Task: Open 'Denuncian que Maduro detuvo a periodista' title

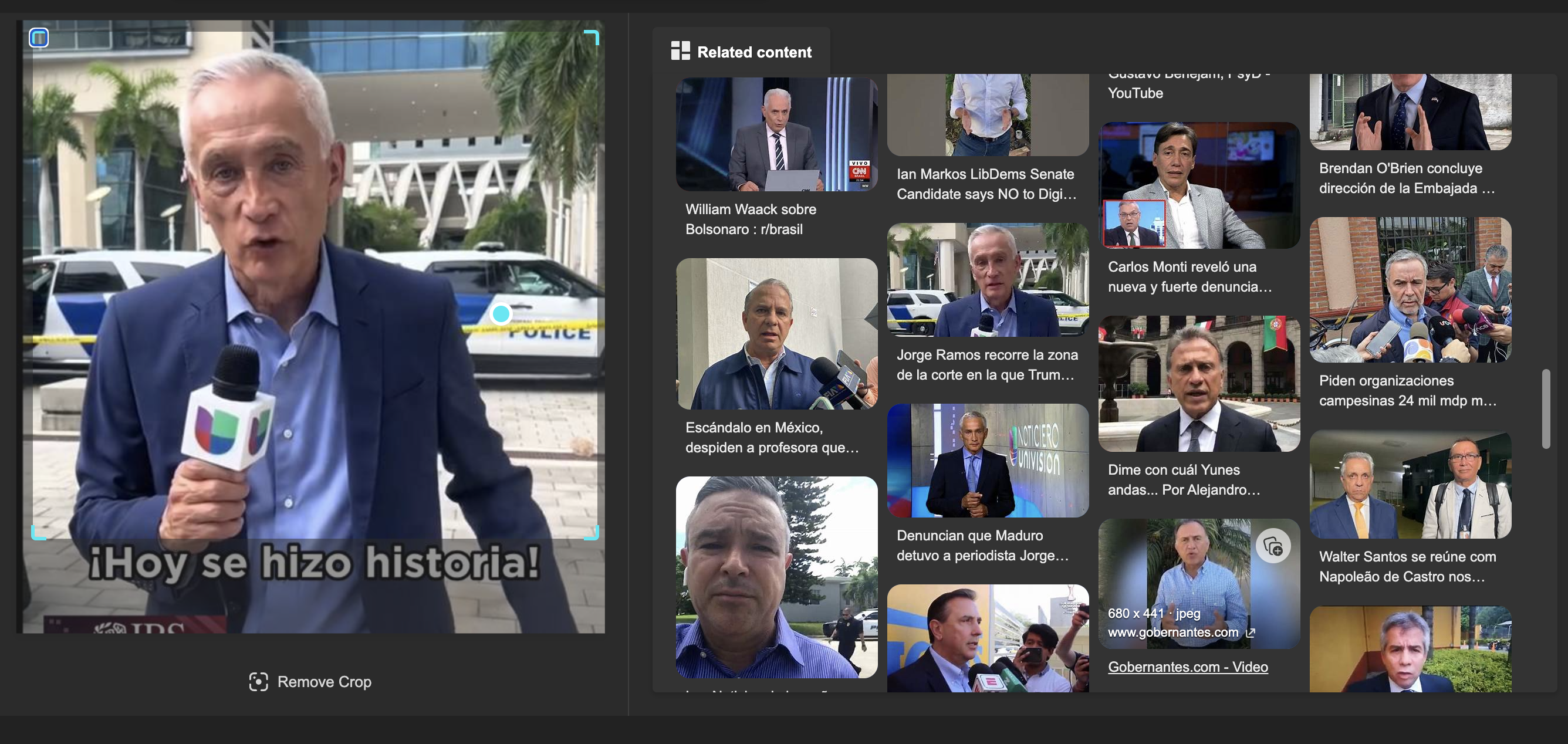Action: [x=982, y=546]
